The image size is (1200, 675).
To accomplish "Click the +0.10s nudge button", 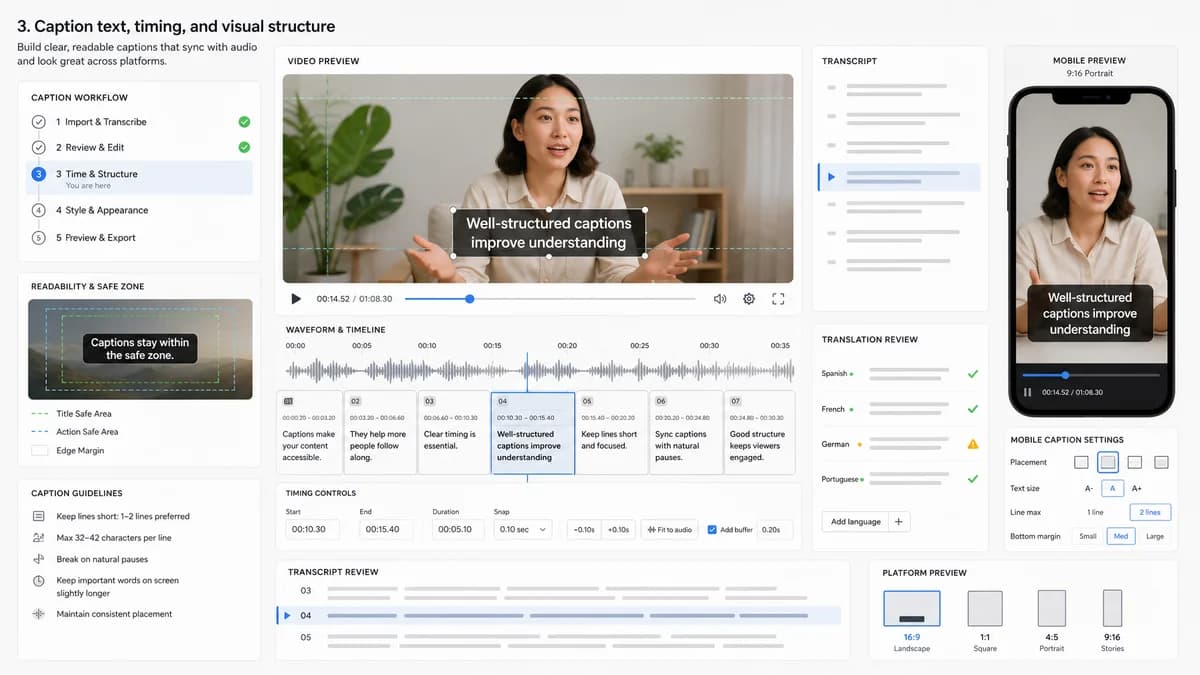I will coord(618,529).
